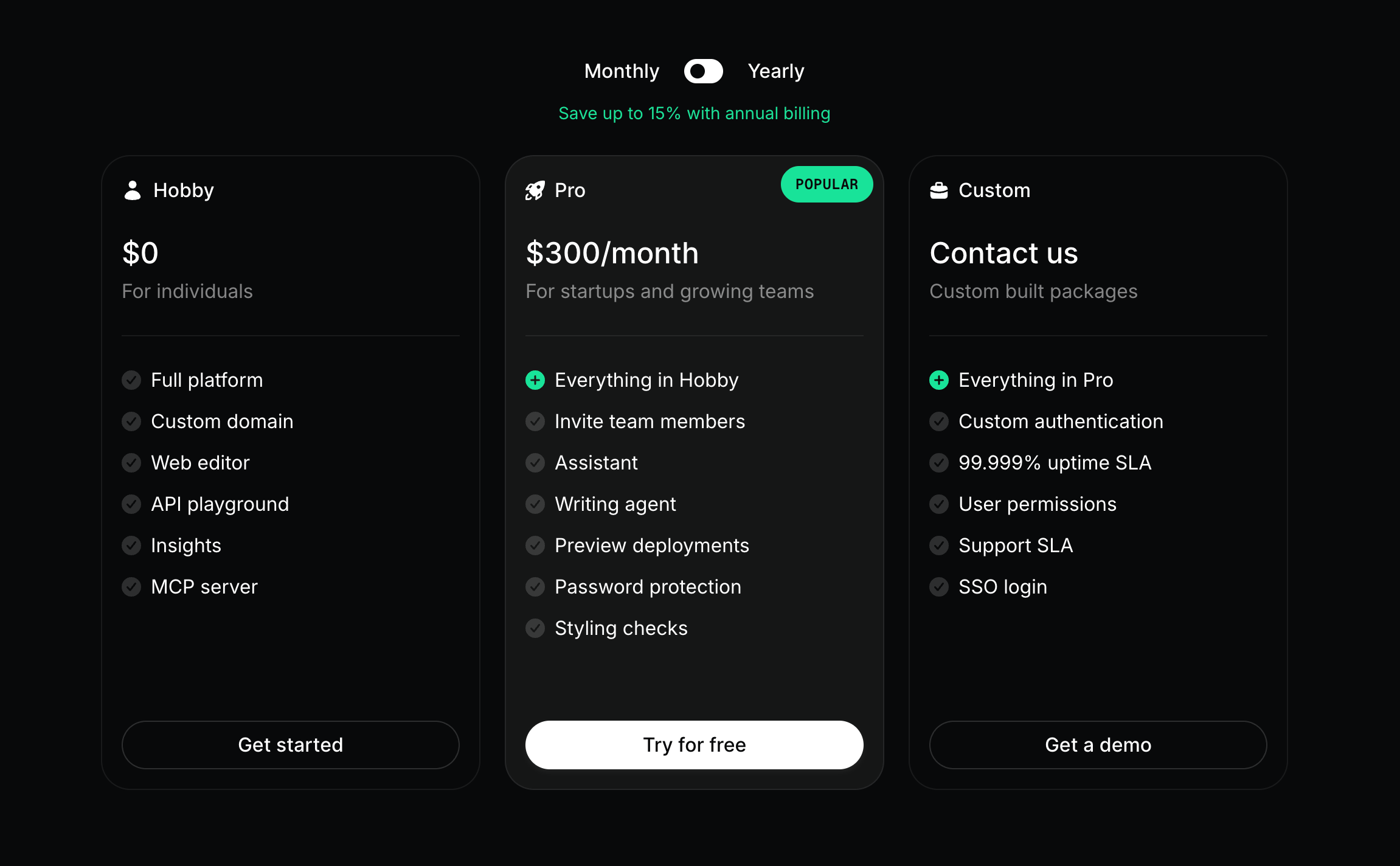Click the check icon next to Password protection
1400x866 pixels.
click(x=535, y=586)
